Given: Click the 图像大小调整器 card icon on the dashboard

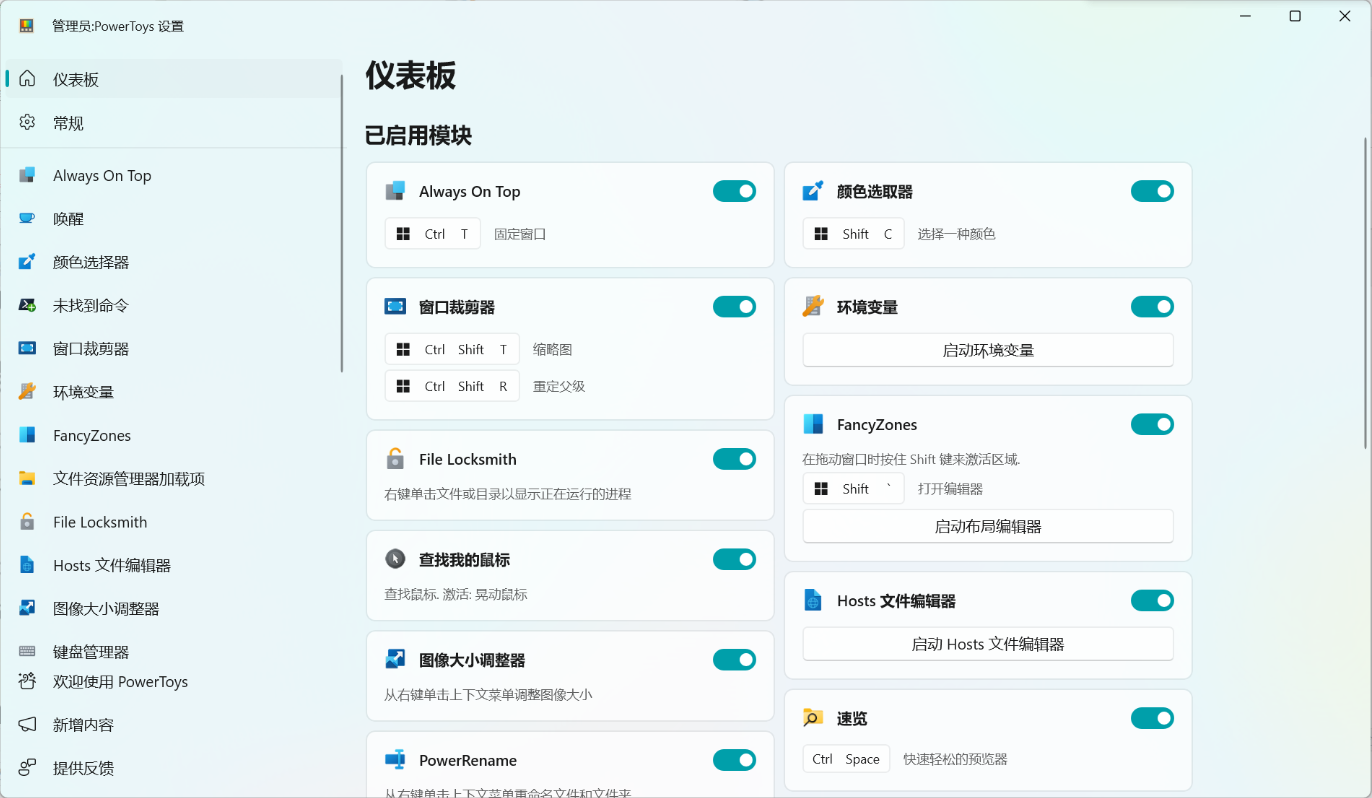Looking at the screenshot, I should pos(395,660).
